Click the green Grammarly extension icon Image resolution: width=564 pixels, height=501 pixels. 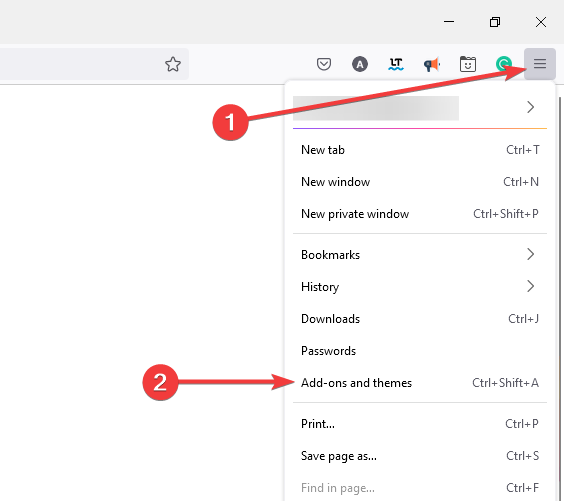tap(503, 64)
